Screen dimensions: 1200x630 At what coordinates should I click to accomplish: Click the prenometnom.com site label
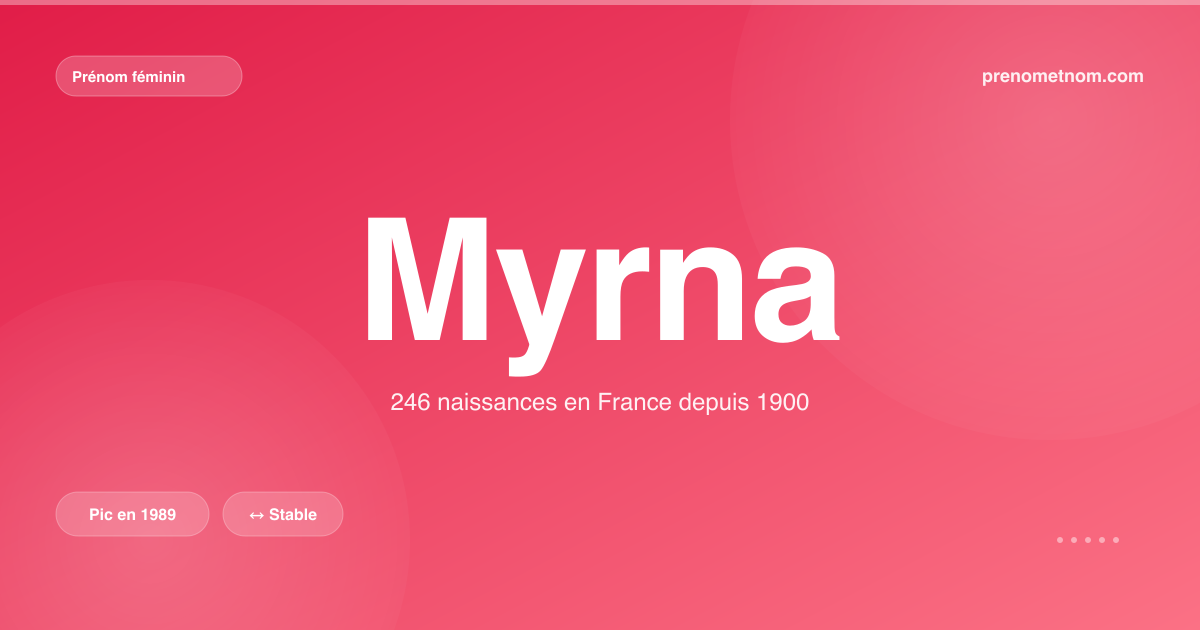(1063, 76)
